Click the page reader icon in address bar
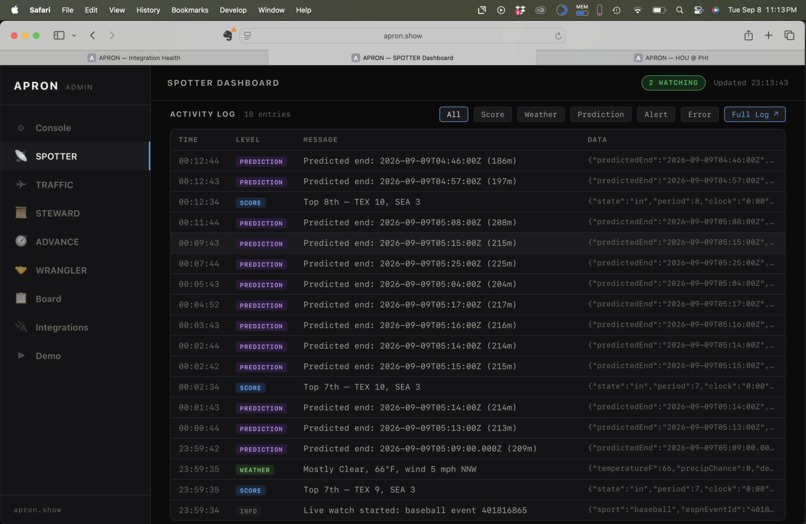Image resolution: width=806 pixels, height=524 pixels. coord(247,36)
